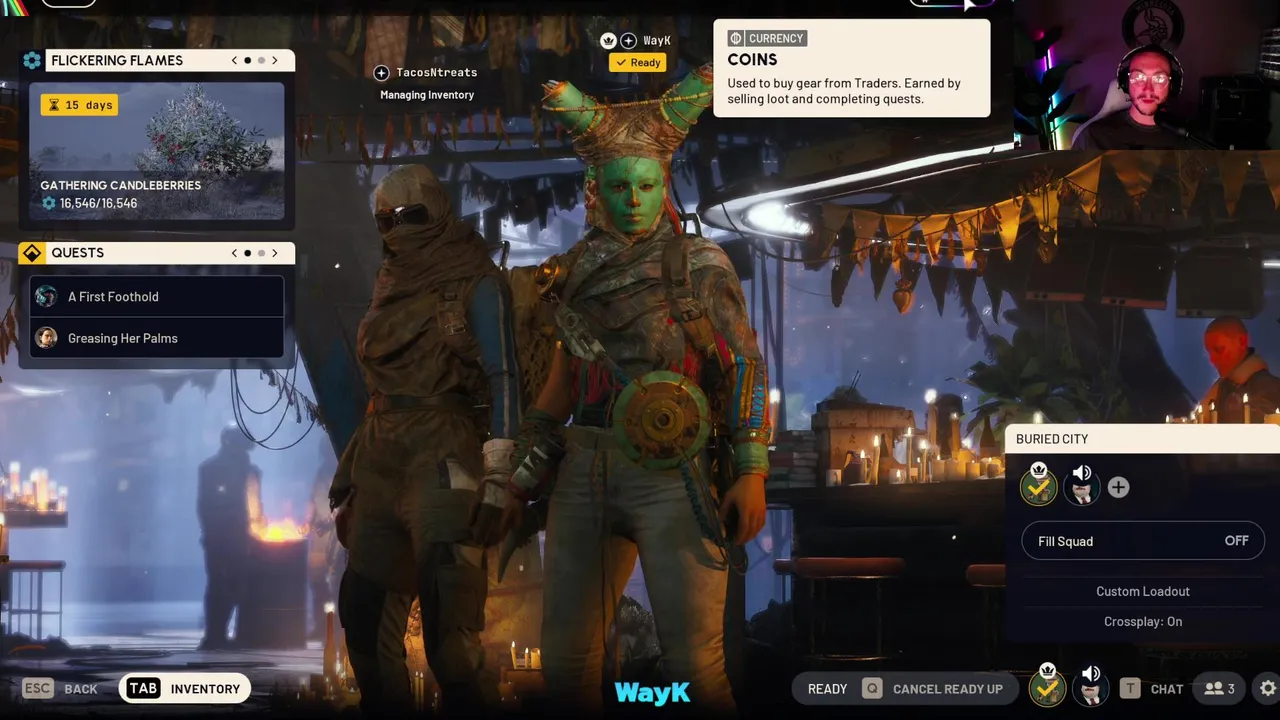Open the Gathering Candleberries event thumbnail
The height and width of the screenshot is (720, 1280).
[x=157, y=151]
